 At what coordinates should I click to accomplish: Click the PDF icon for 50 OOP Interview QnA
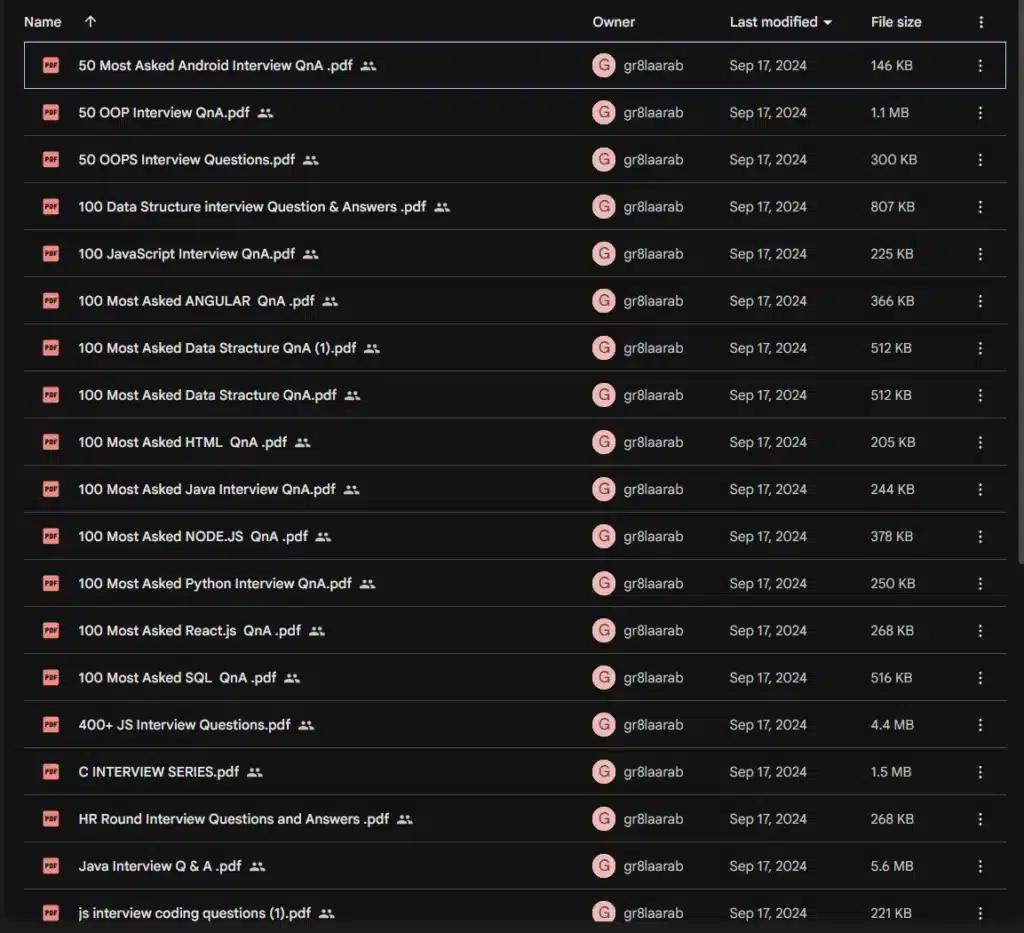coord(51,113)
